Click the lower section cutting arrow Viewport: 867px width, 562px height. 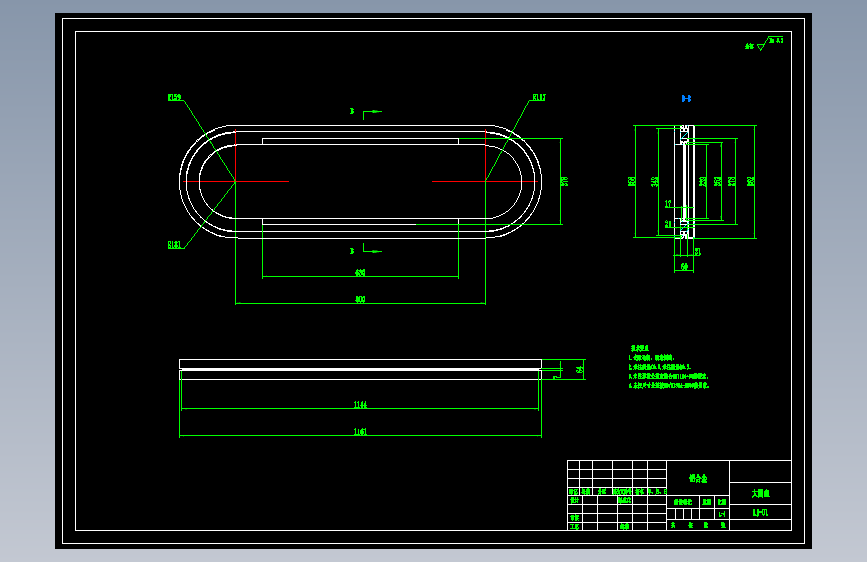click(372, 249)
